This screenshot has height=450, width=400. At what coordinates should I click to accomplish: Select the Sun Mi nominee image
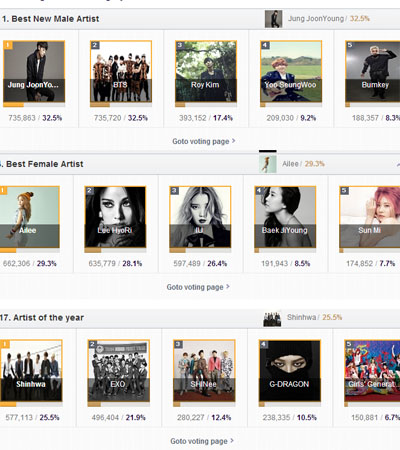(370, 217)
